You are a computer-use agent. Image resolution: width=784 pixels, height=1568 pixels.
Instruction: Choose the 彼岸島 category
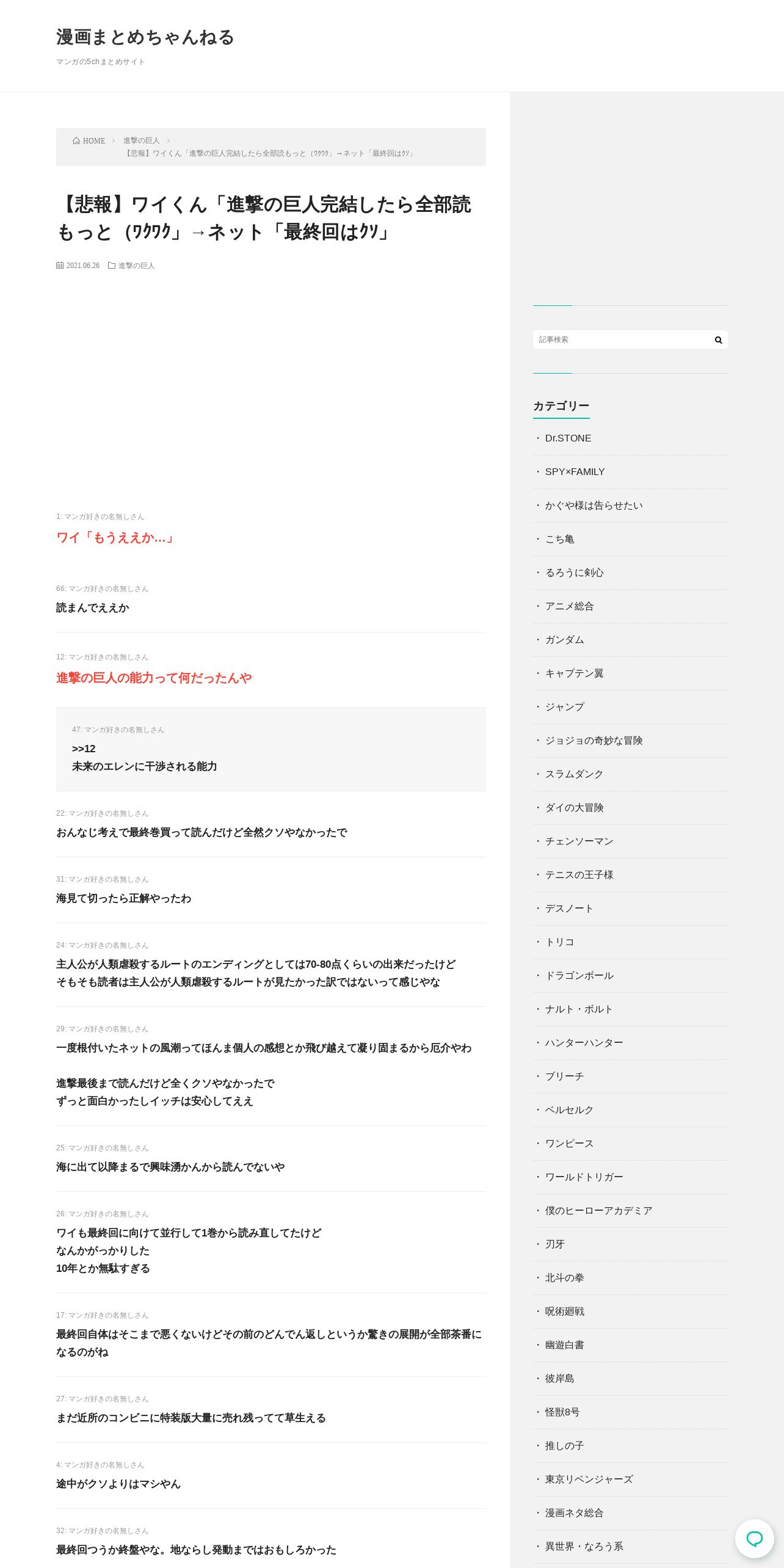[559, 1379]
